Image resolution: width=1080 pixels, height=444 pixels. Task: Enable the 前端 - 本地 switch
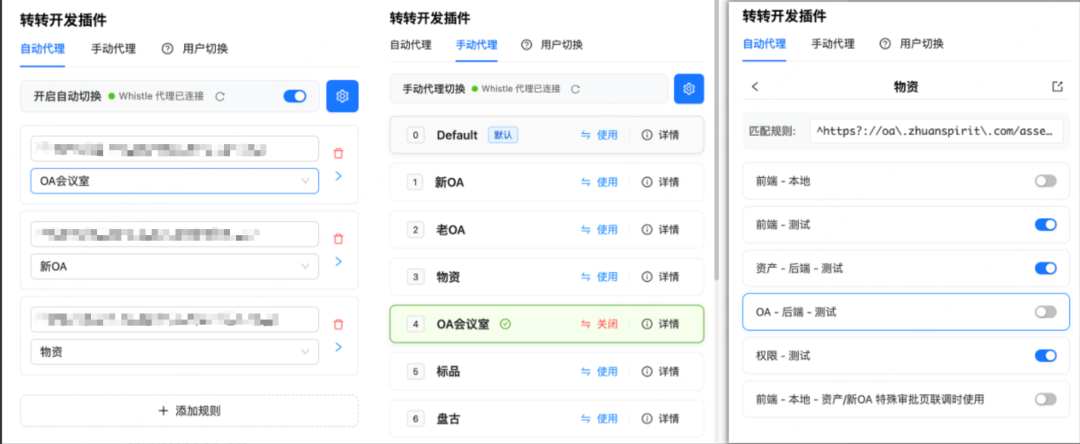pos(1045,181)
